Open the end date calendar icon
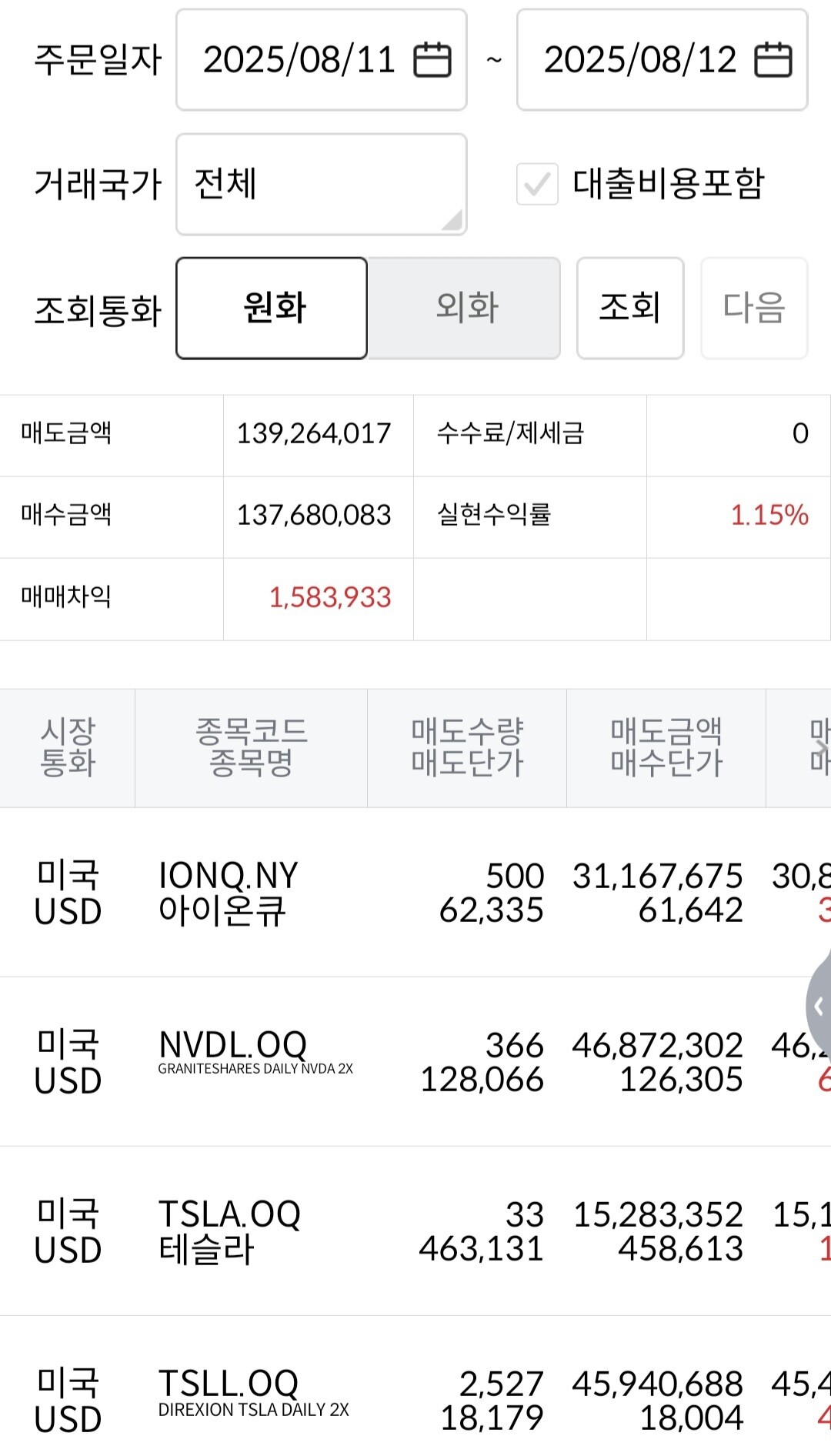The image size is (831, 1456). (773, 60)
